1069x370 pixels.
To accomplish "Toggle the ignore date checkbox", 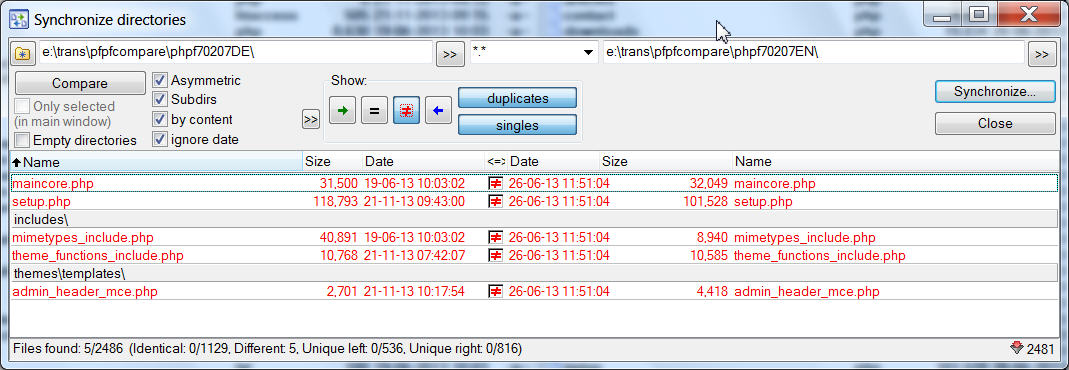I will (160, 140).
